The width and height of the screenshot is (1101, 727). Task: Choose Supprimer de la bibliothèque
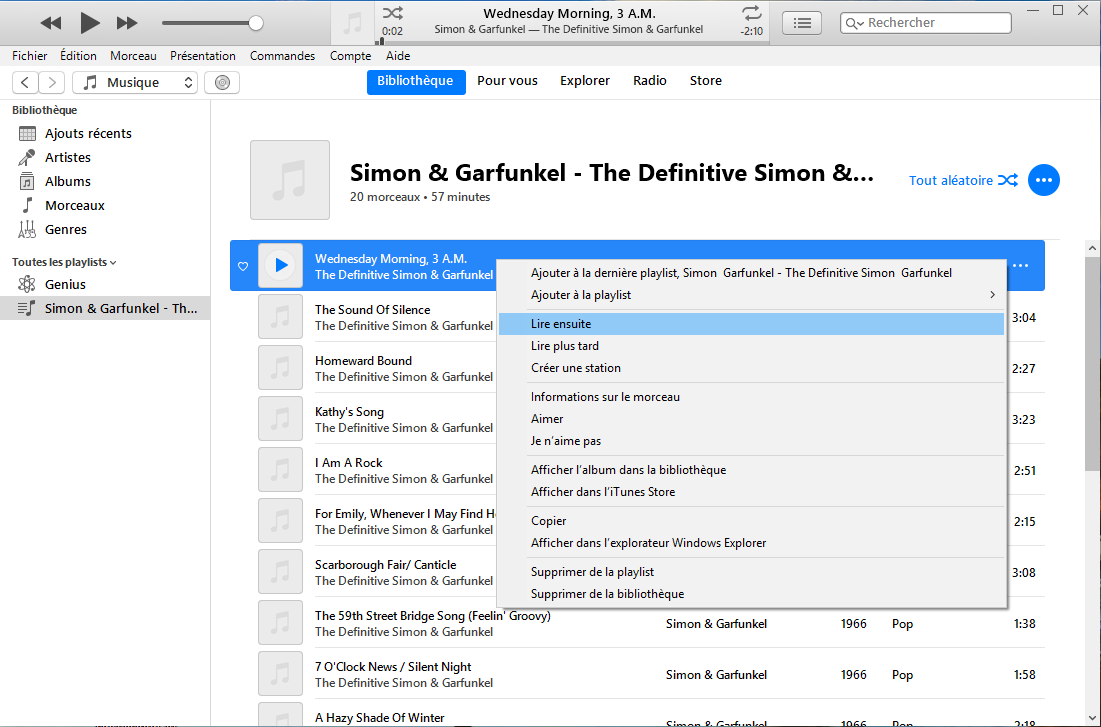pyautogui.click(x=751, y=594)
